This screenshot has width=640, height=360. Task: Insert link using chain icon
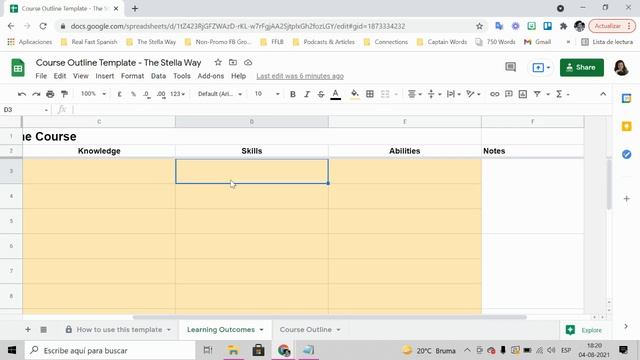pos(494,94)
